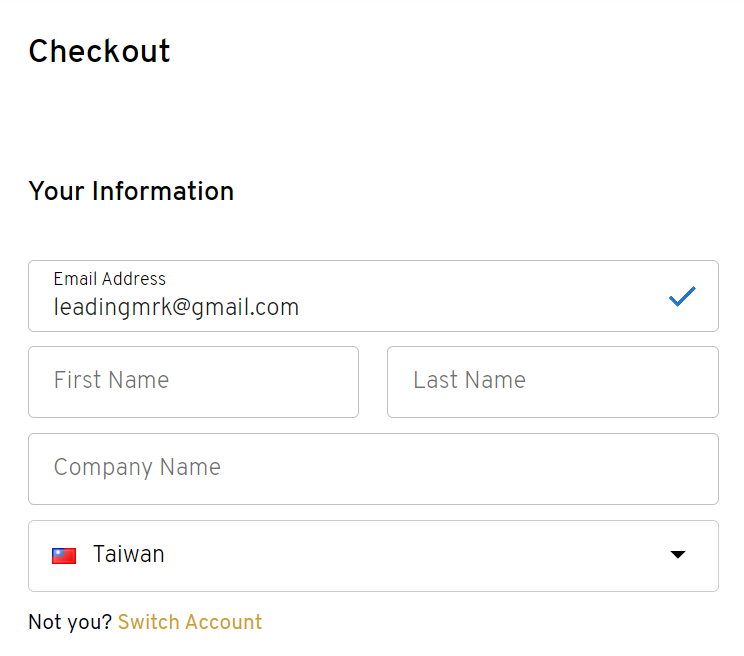Click the Switch Account link

[190, 622]
